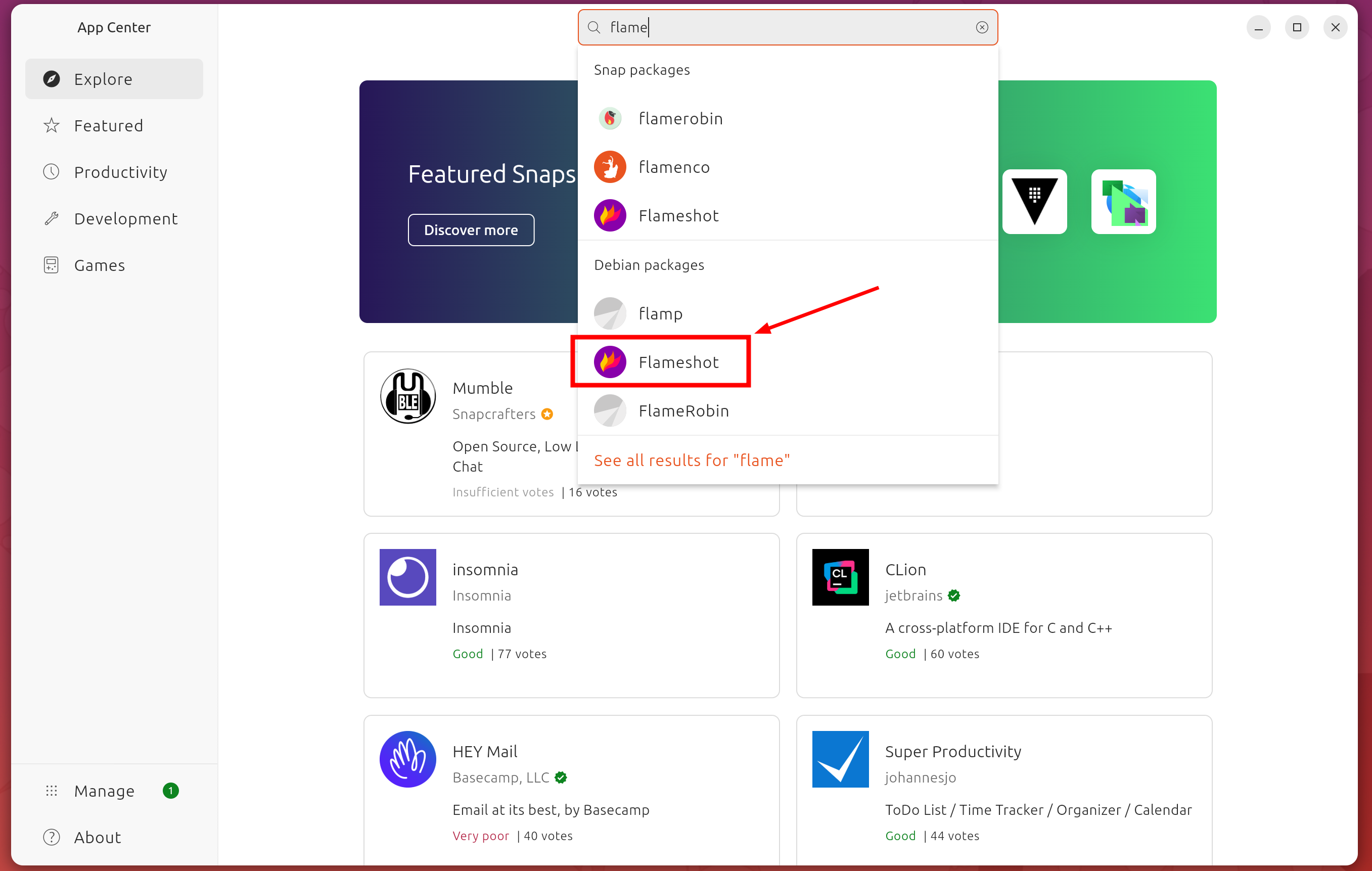Click the Featured star icon

point(51,125)
